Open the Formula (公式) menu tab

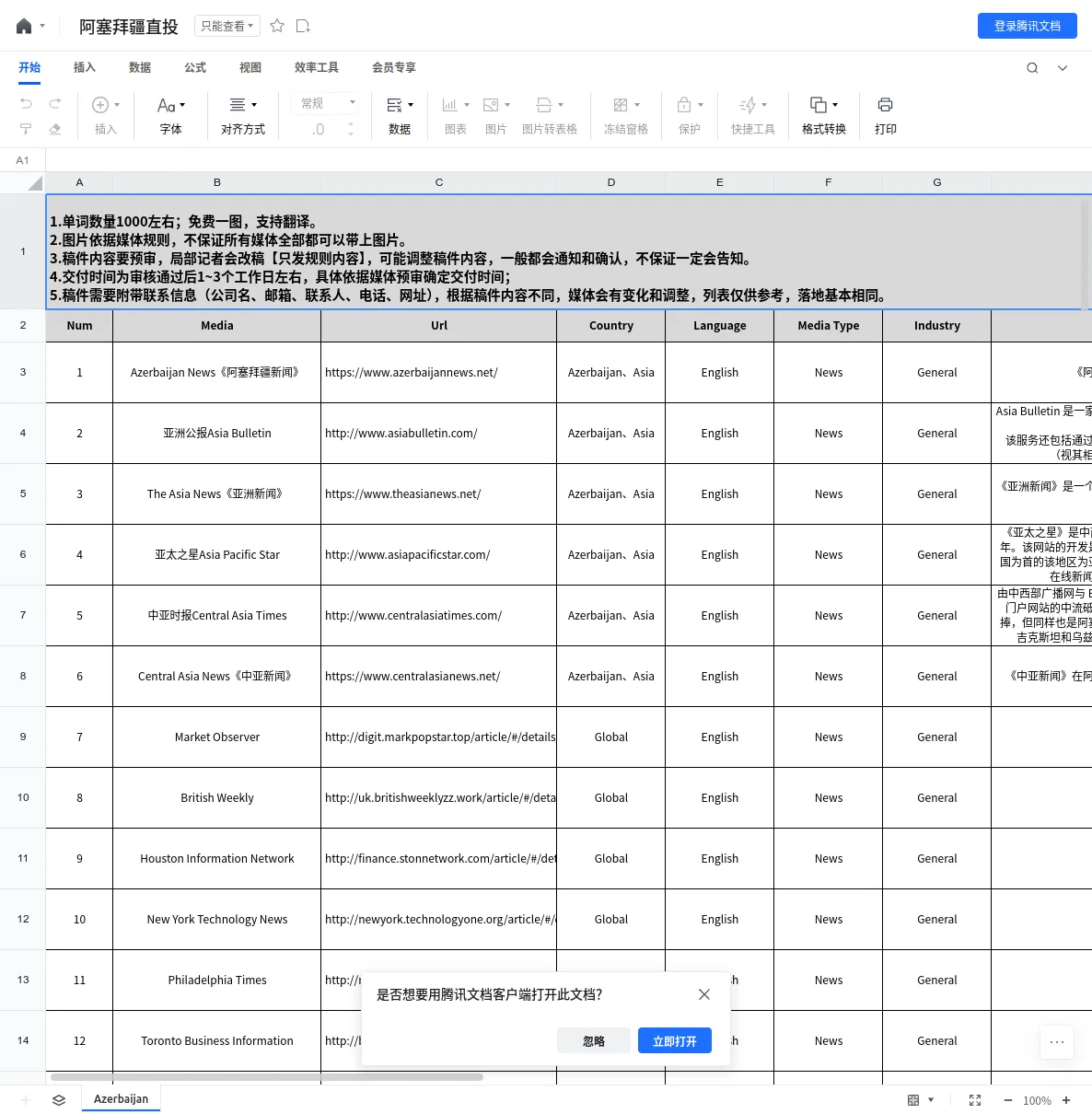point(195,67)
